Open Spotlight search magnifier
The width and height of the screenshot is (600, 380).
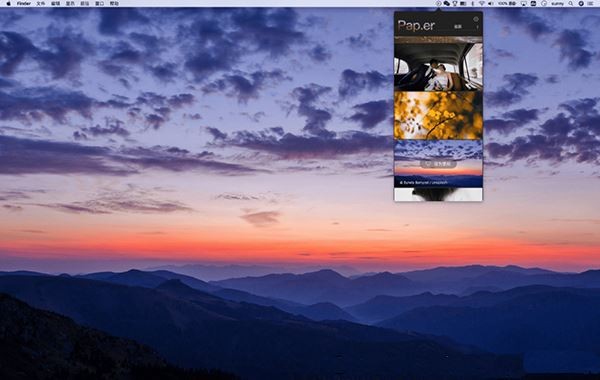[571, 3]
